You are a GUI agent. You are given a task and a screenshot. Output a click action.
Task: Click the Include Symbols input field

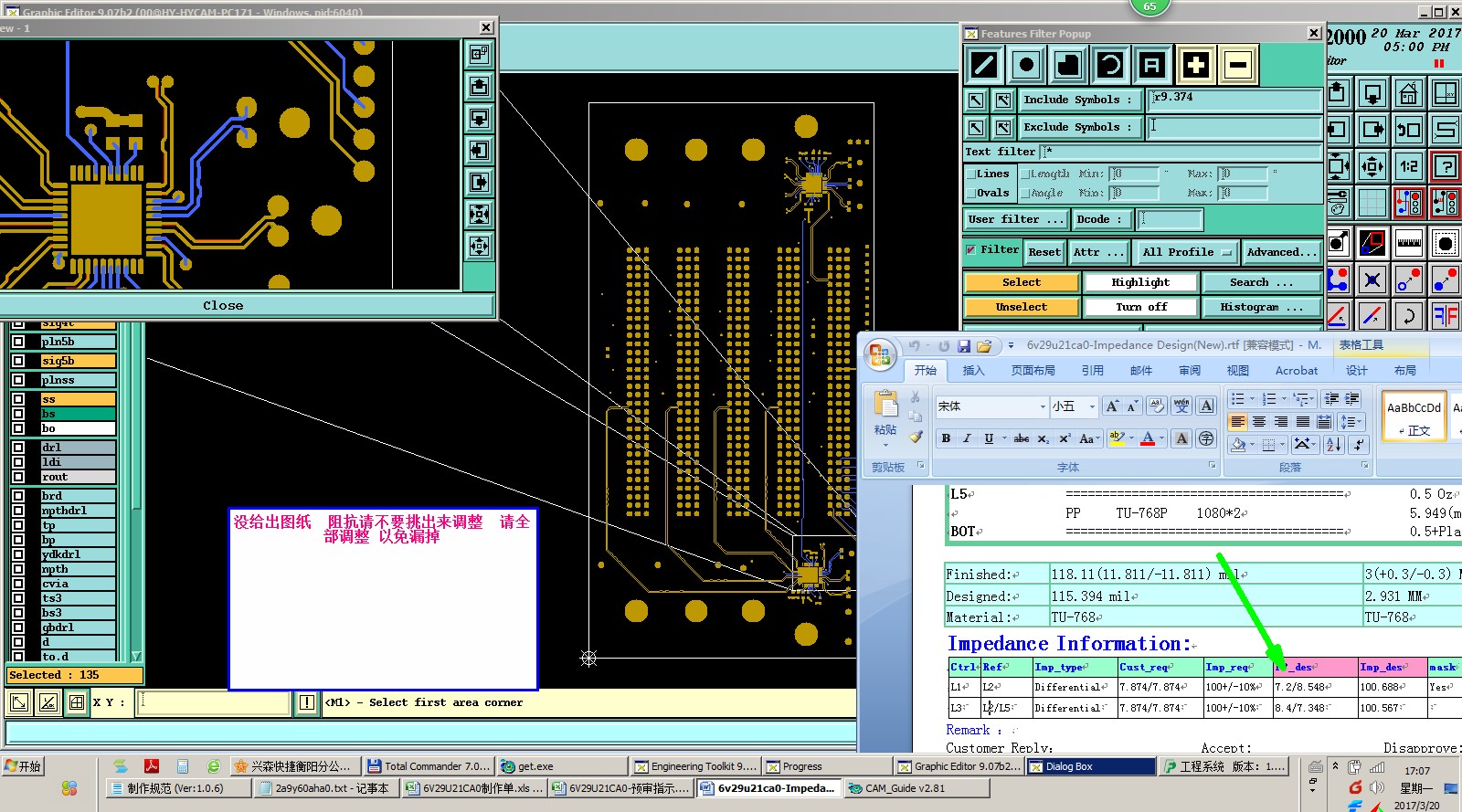[1234, 100]
